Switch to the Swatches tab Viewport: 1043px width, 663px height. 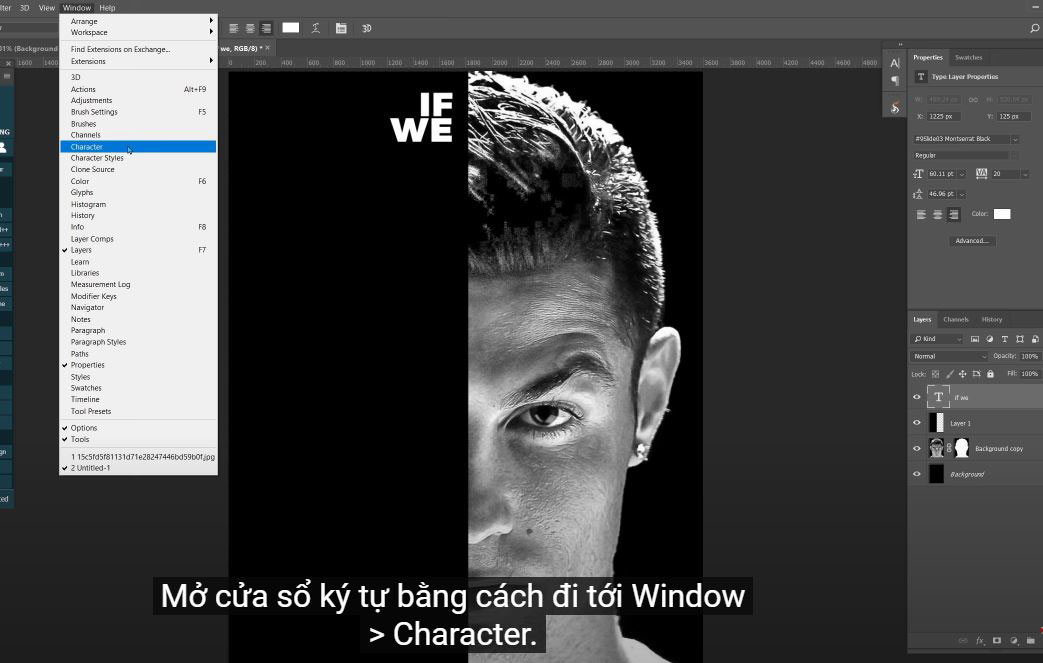[968, 57]
